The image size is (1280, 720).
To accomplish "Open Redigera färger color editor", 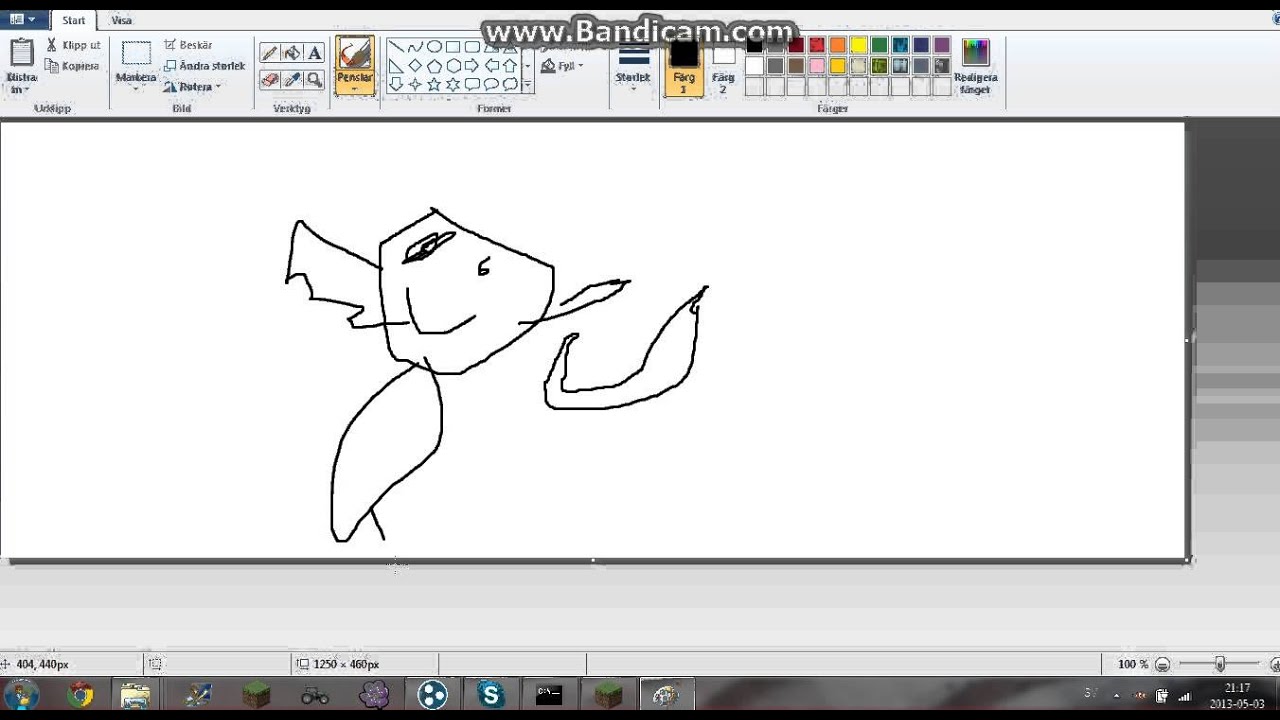I will click(975, 66).
